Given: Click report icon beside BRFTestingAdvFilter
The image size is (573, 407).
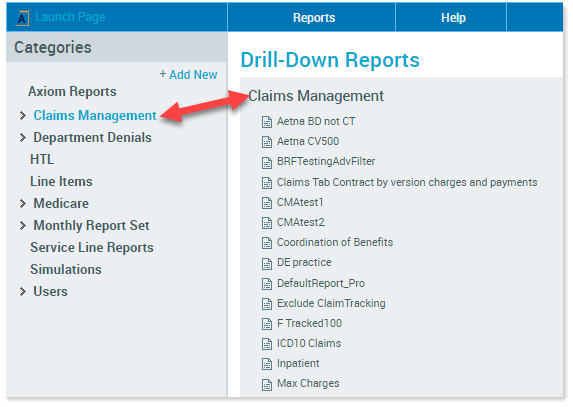Looking at the screenshot, I should 267,162.
